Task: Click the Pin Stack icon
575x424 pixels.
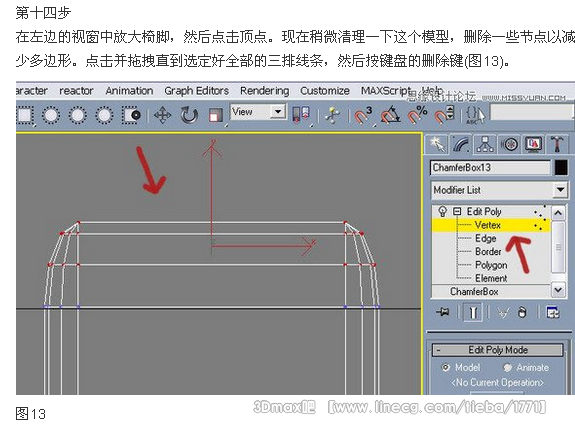Action: tap(443, 313)
